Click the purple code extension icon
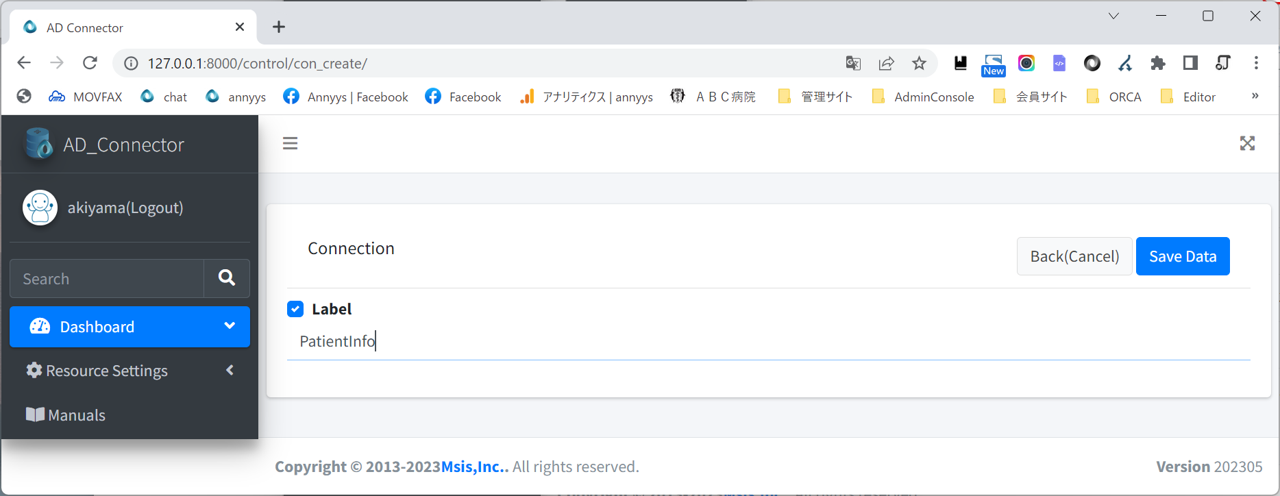1280x496 pixels. (x=1059, y=63)
